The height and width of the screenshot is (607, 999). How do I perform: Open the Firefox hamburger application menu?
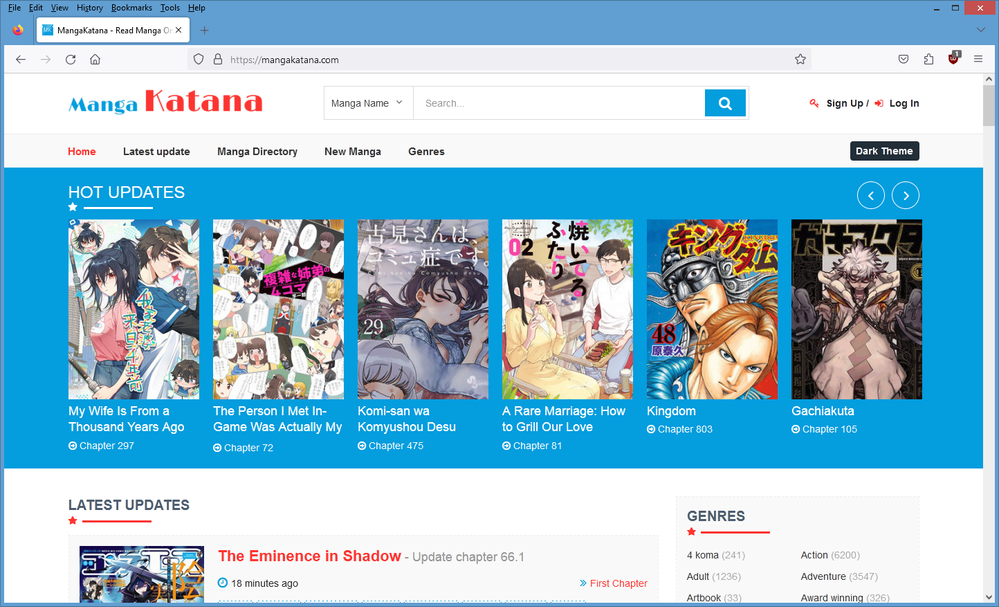978,59
